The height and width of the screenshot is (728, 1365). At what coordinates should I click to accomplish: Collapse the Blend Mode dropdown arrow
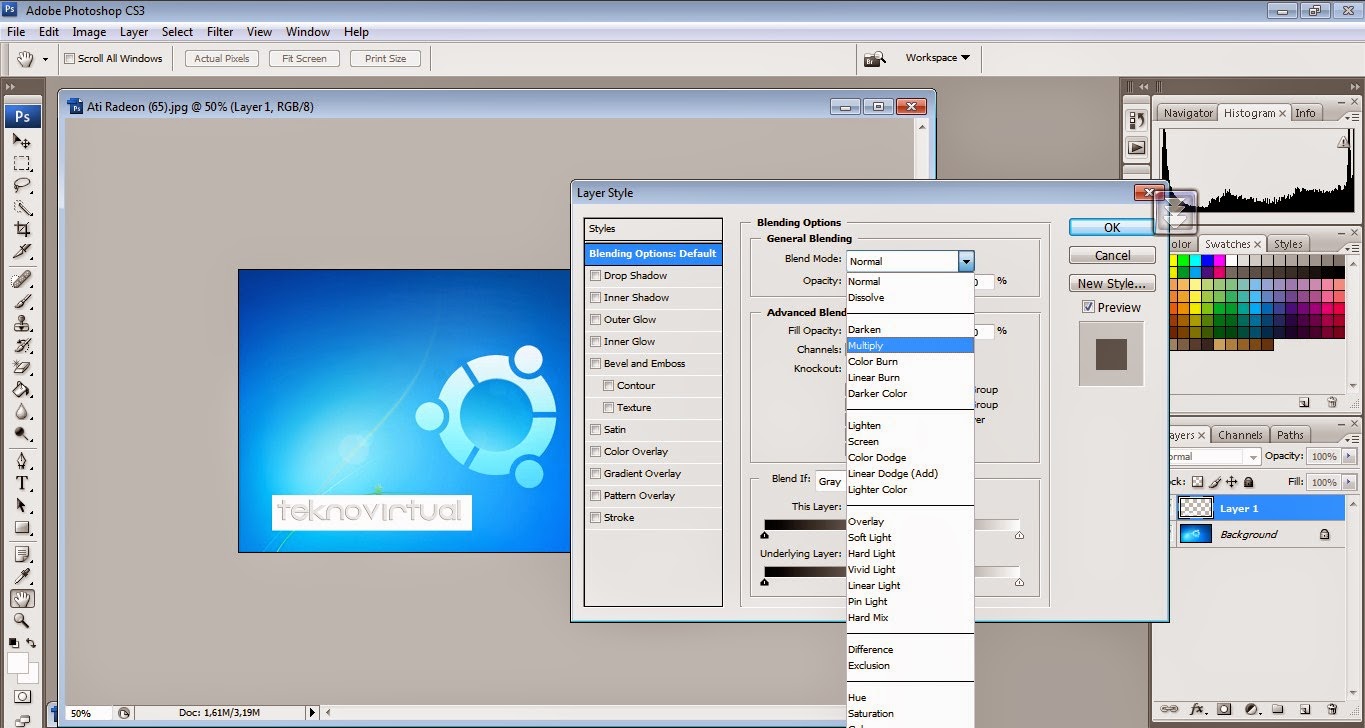pyautogui.click(x=965, y=261)
